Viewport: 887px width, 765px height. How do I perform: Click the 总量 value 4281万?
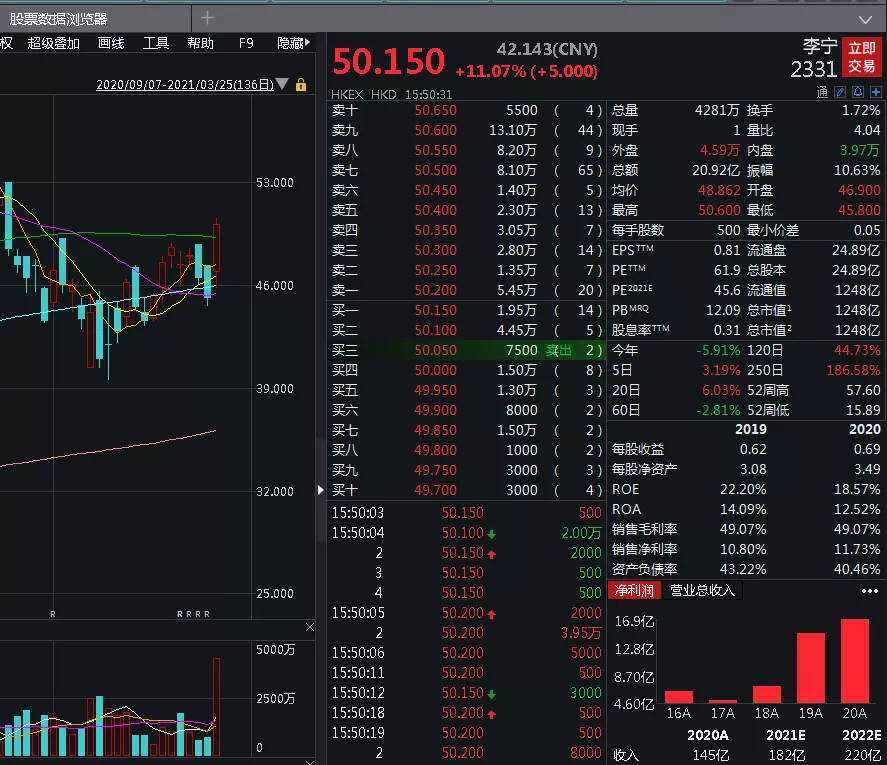click(717, 110)
